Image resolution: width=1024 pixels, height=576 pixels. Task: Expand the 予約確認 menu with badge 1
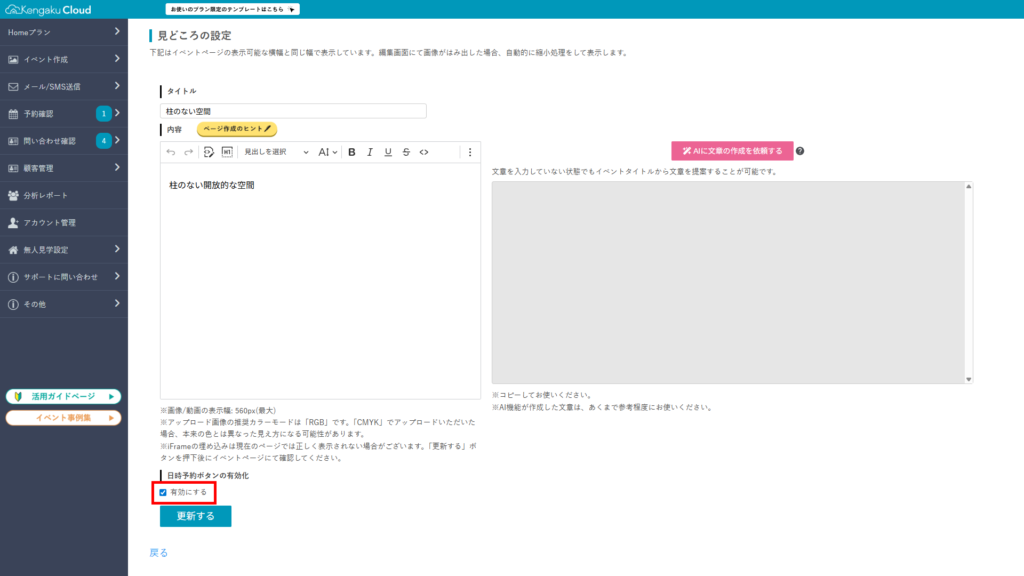tap(64, 113)
